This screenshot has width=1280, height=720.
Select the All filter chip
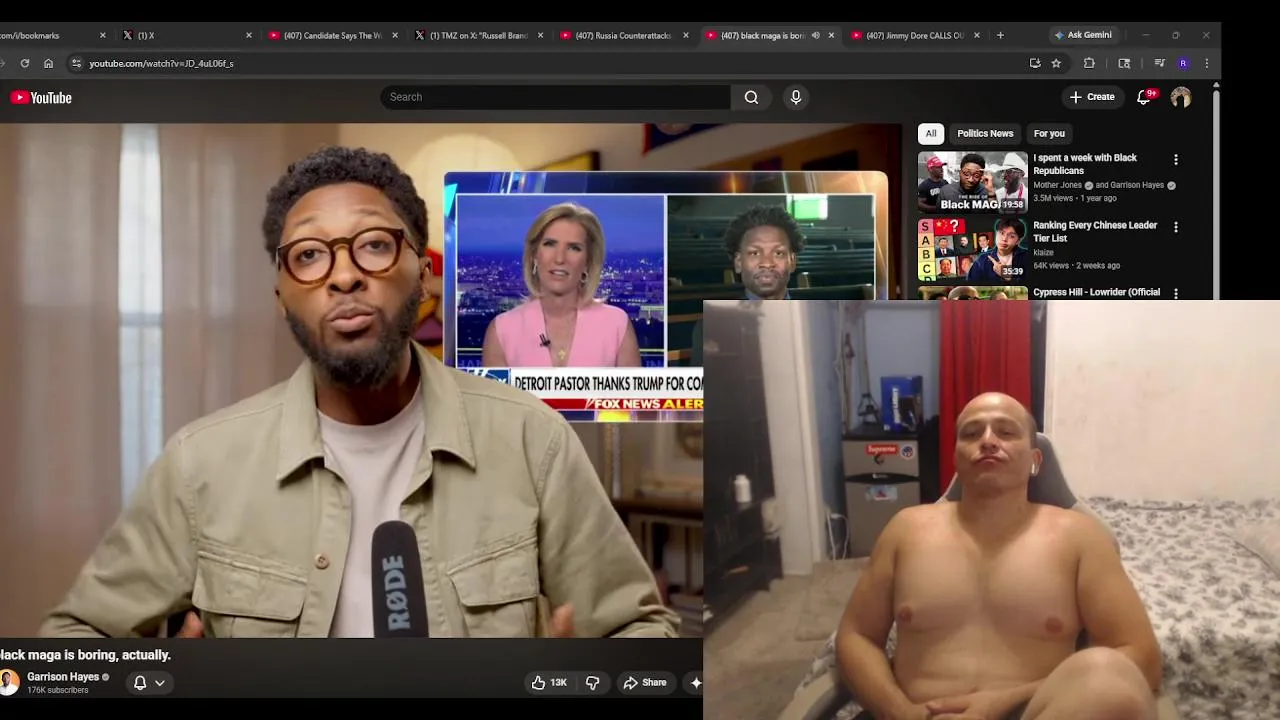tap(931, 133)
